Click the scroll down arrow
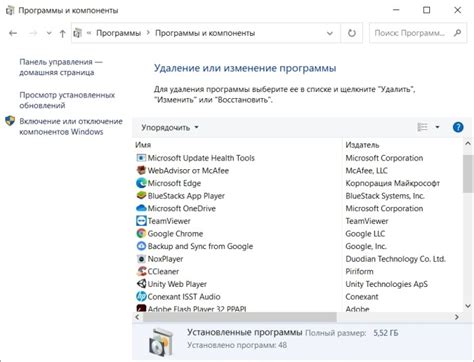 click(468, 306)
